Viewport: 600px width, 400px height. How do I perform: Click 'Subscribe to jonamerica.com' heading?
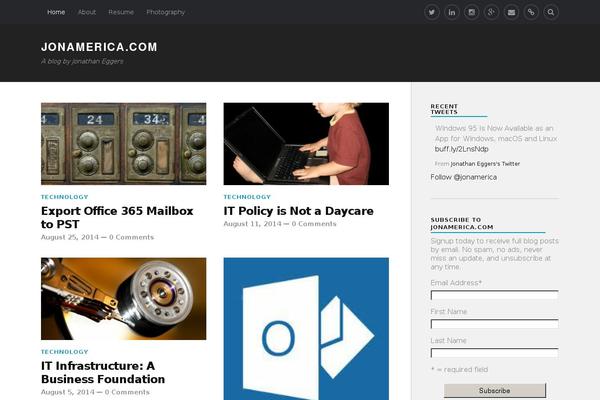tap(462, 223)
